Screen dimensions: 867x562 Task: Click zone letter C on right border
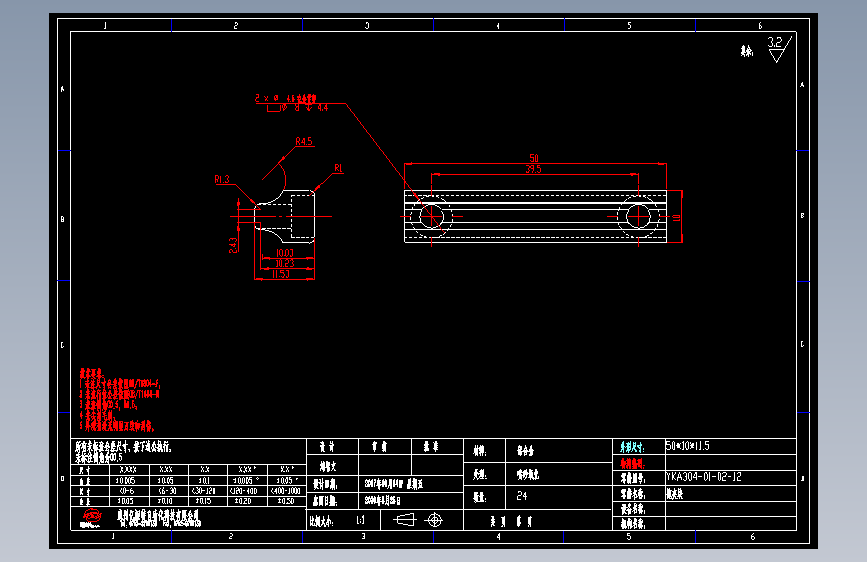(802, 344)
